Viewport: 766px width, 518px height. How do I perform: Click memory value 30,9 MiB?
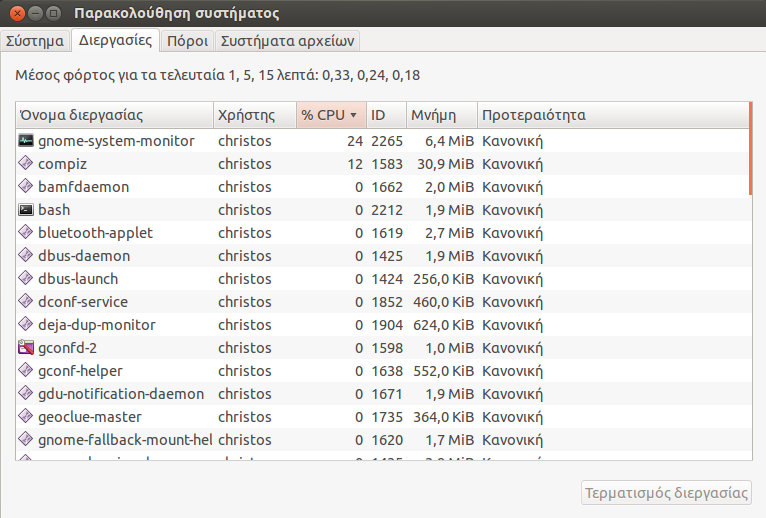[x=446, y=164]
